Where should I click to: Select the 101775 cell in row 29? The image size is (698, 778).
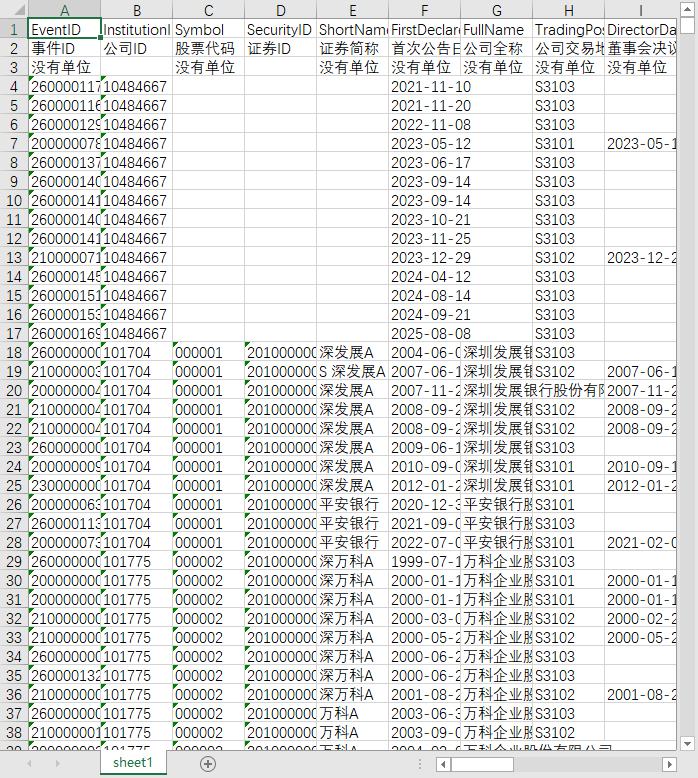(x=136, y=562)
